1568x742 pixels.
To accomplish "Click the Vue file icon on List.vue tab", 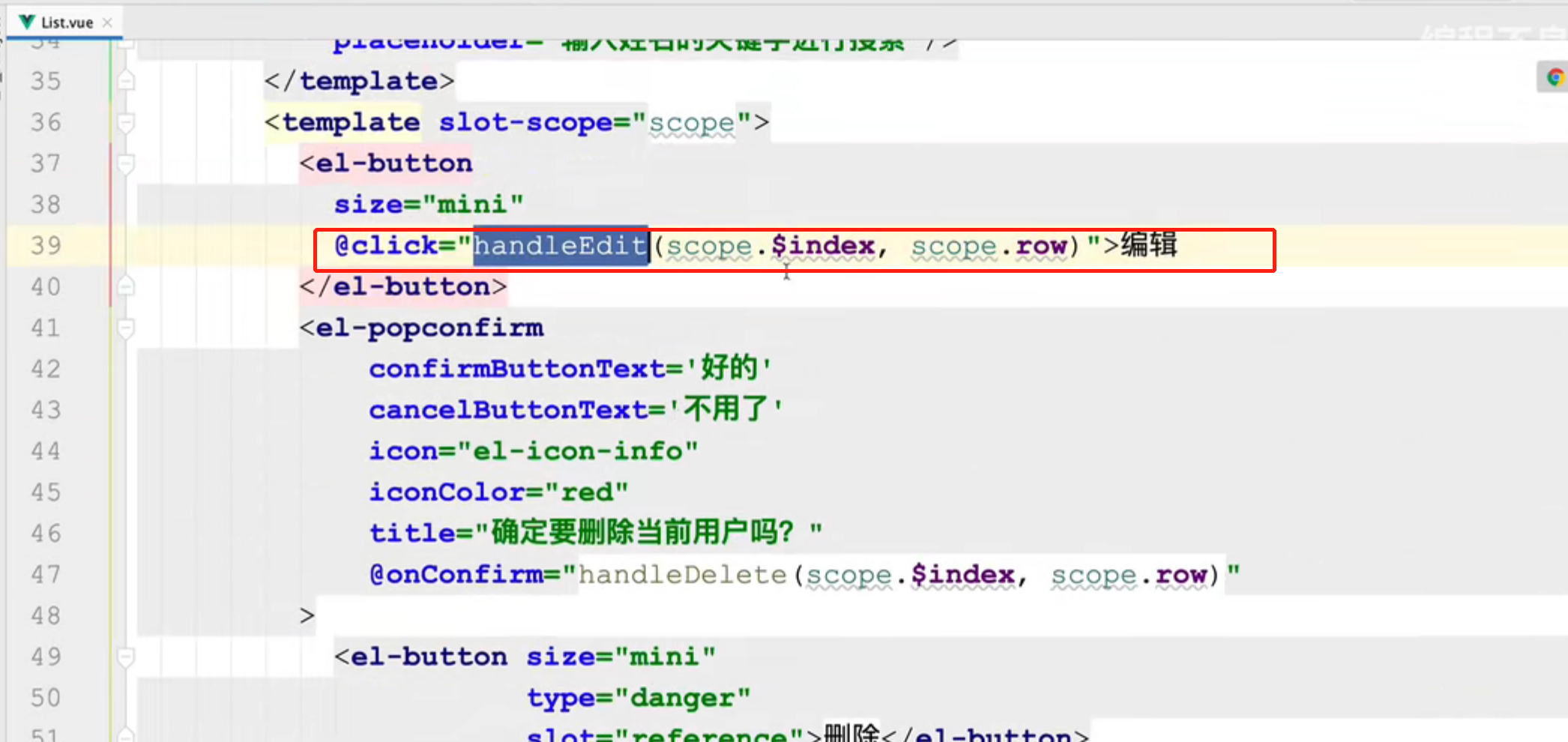I will [x=27, y=22].
